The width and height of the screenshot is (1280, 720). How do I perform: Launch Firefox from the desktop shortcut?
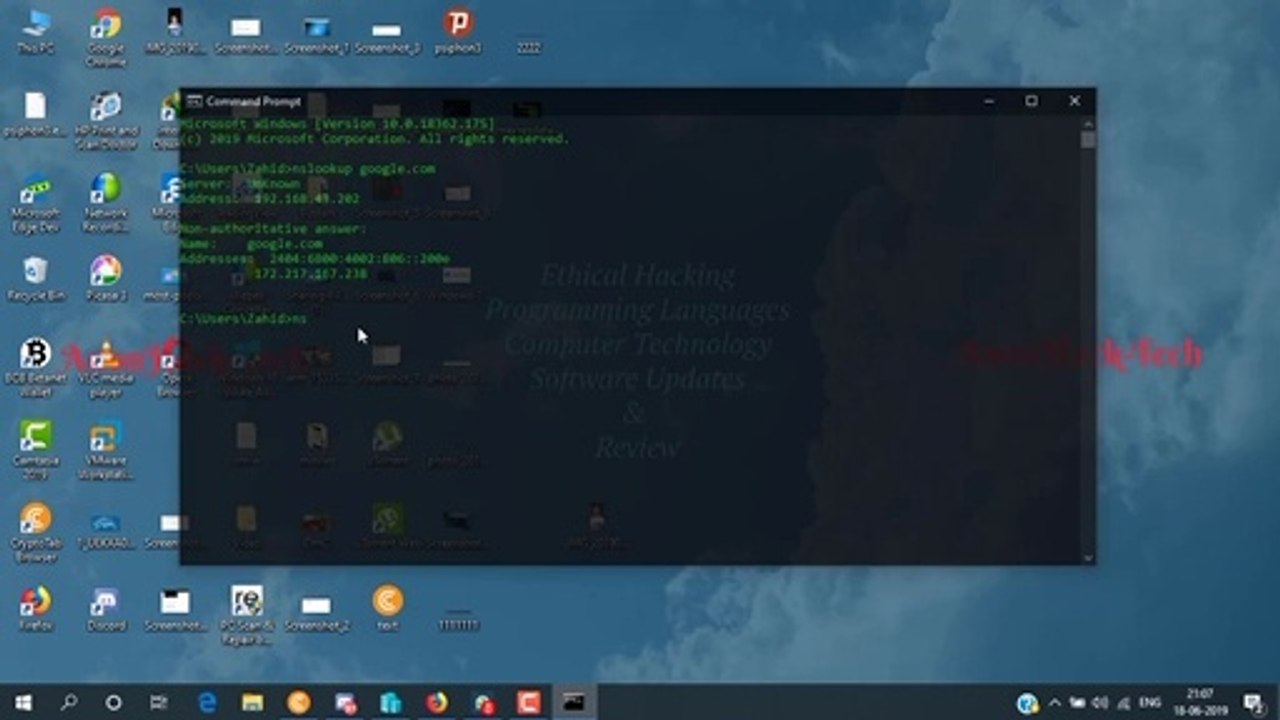[x=35, y=608]
